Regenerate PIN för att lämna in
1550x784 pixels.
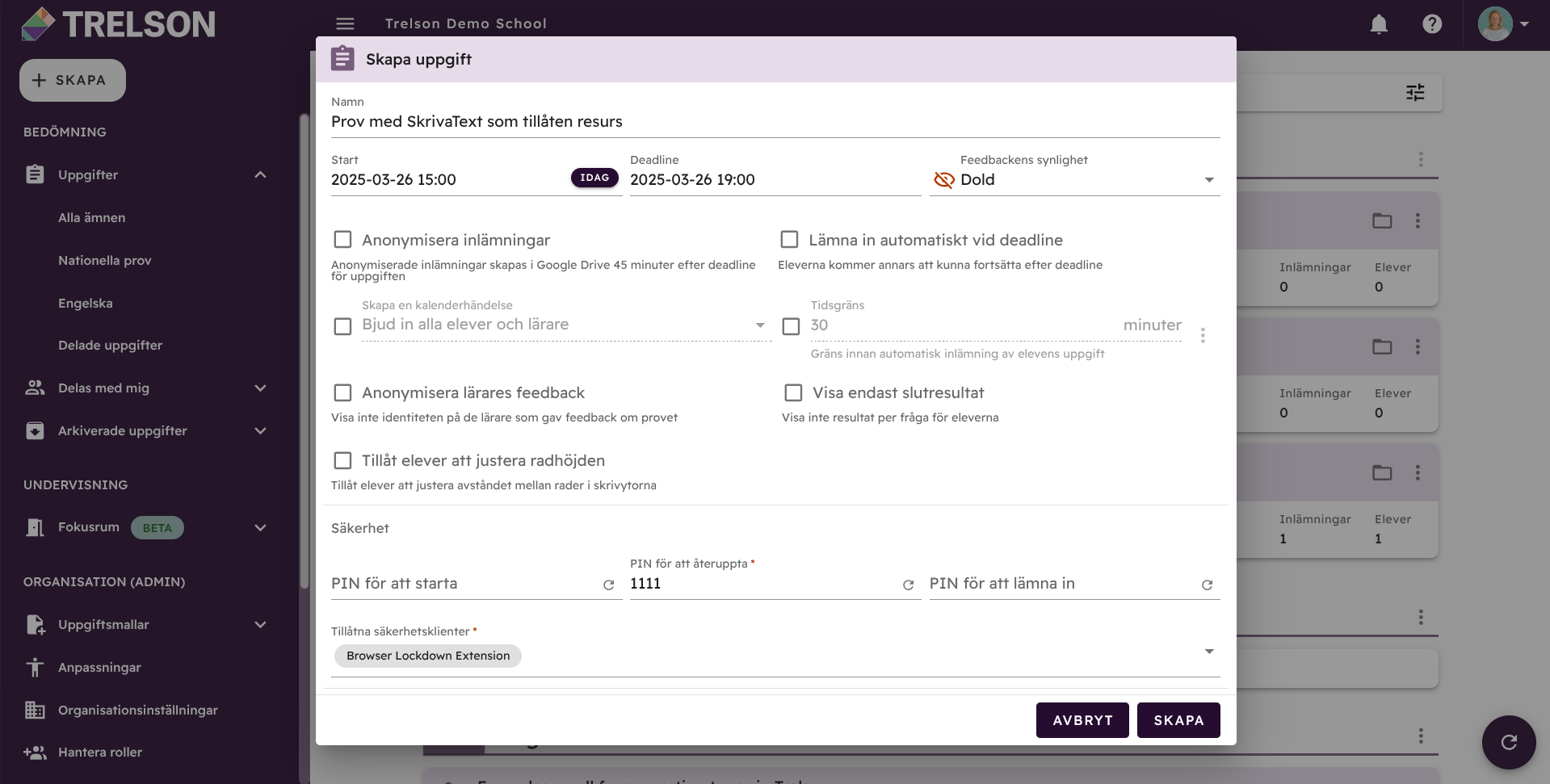[1207, 585]
